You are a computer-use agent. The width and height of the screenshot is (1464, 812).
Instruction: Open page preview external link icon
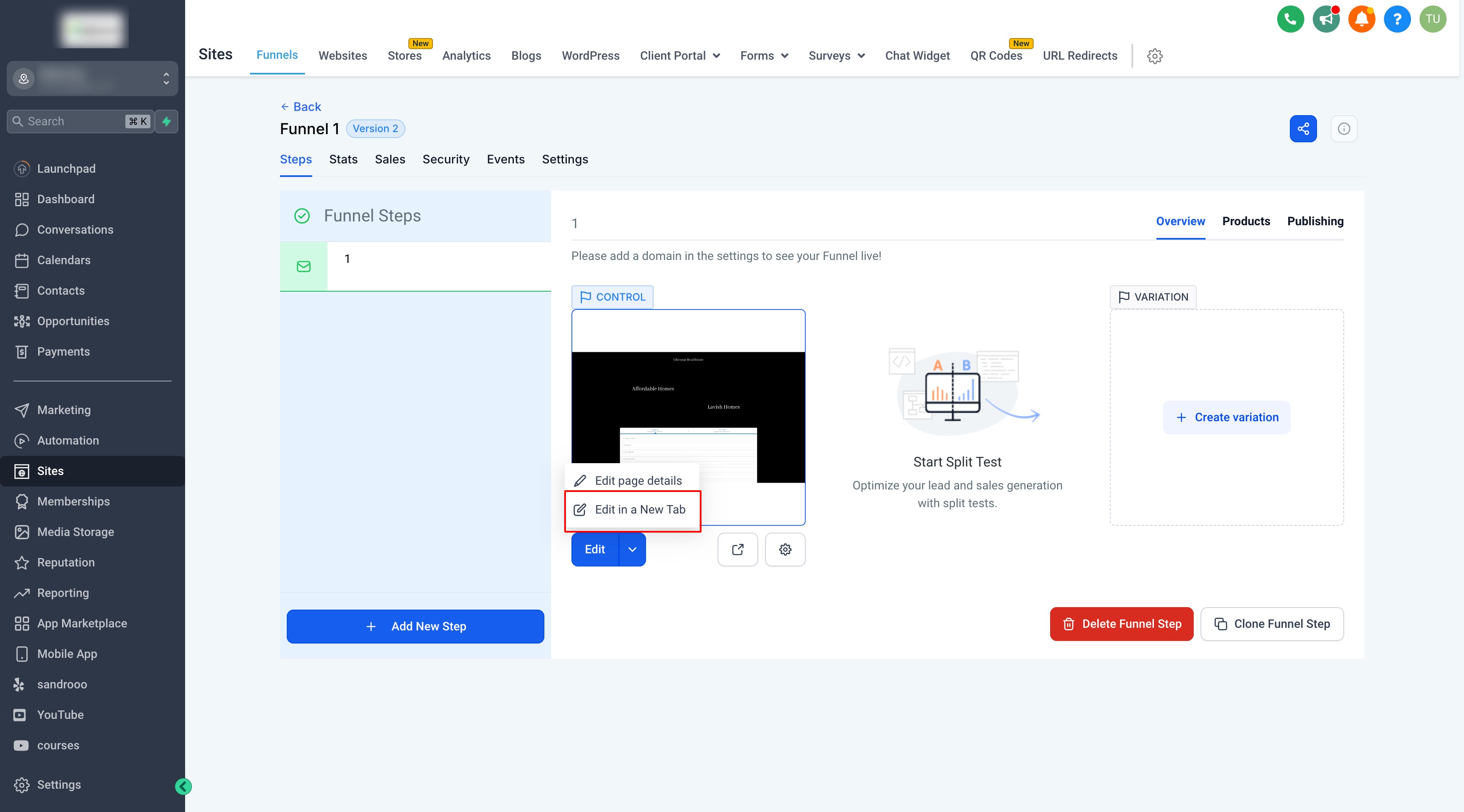[x=738, y=549]
